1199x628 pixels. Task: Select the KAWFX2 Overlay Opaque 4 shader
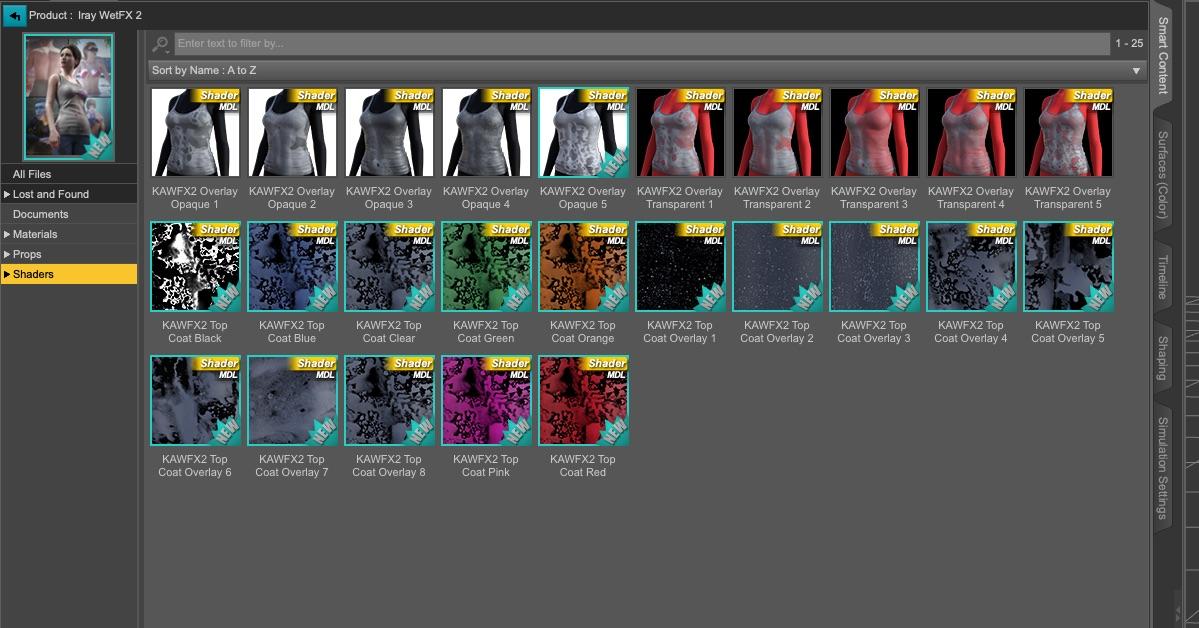(x=486, y=132)
